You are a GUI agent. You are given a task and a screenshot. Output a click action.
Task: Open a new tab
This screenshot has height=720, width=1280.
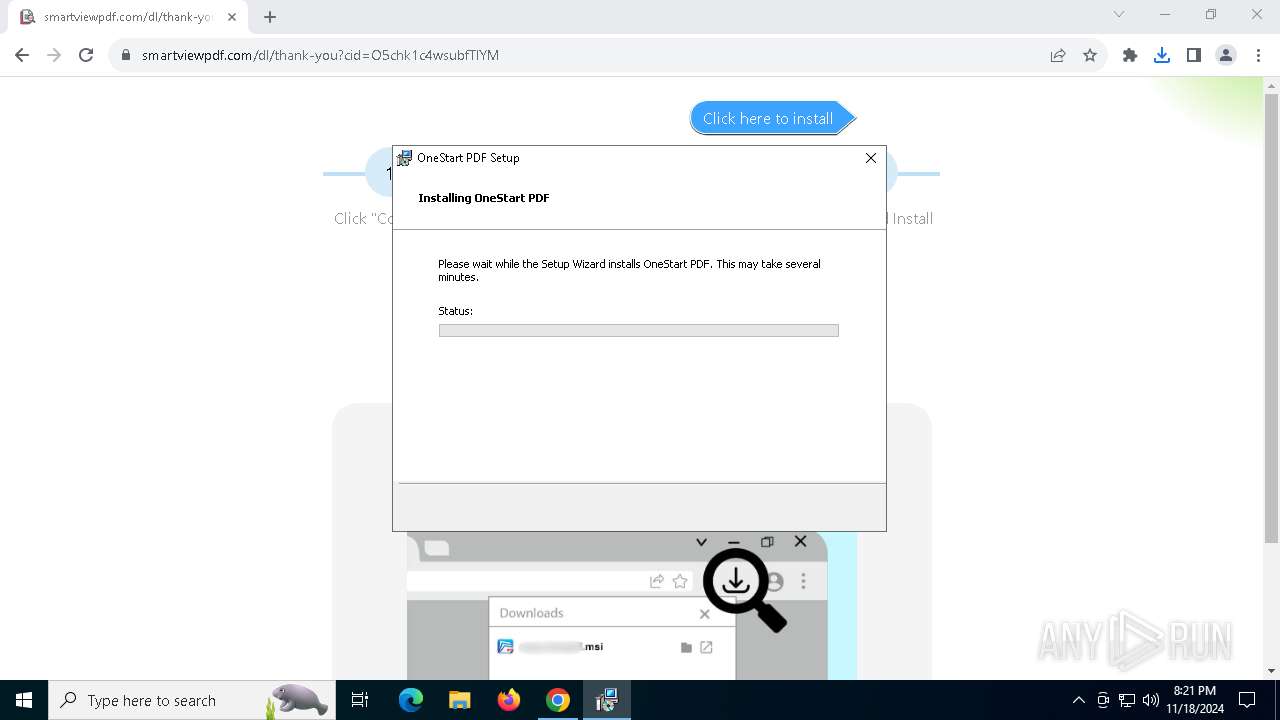click(270, 17)
